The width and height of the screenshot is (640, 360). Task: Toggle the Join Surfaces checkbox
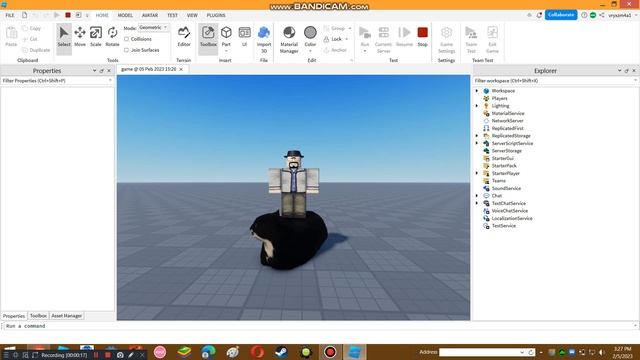(126, 50)
